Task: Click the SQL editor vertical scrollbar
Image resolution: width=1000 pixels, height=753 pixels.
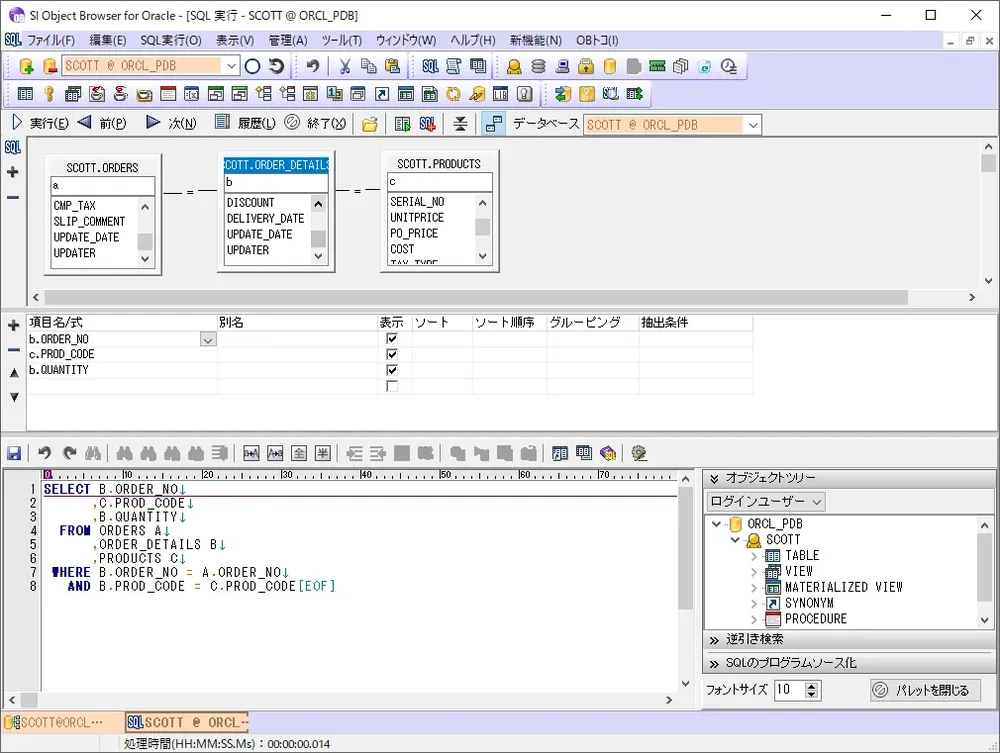Action: click(x=686, y=548)
